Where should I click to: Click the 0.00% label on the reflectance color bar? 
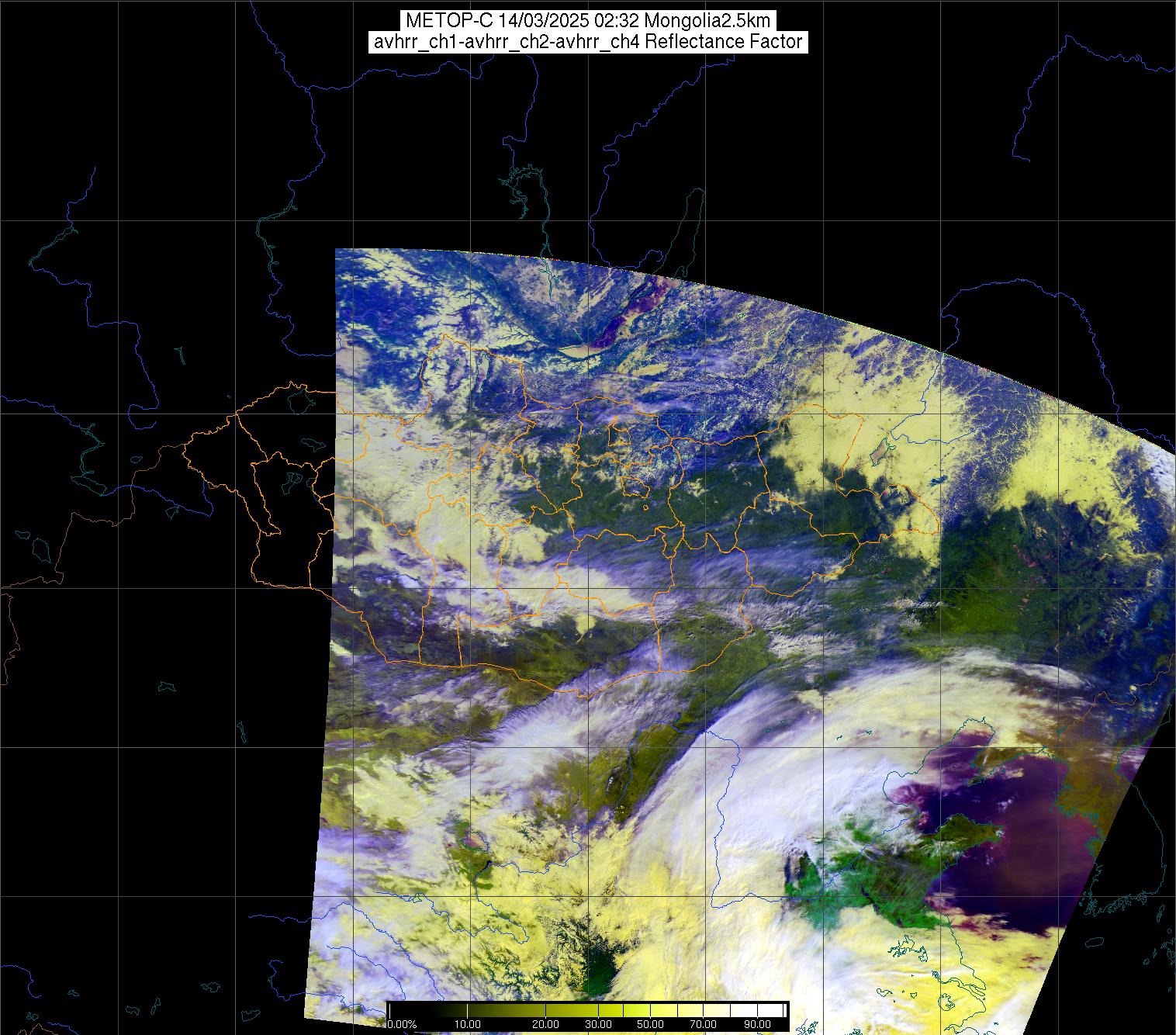point(402,1025)
